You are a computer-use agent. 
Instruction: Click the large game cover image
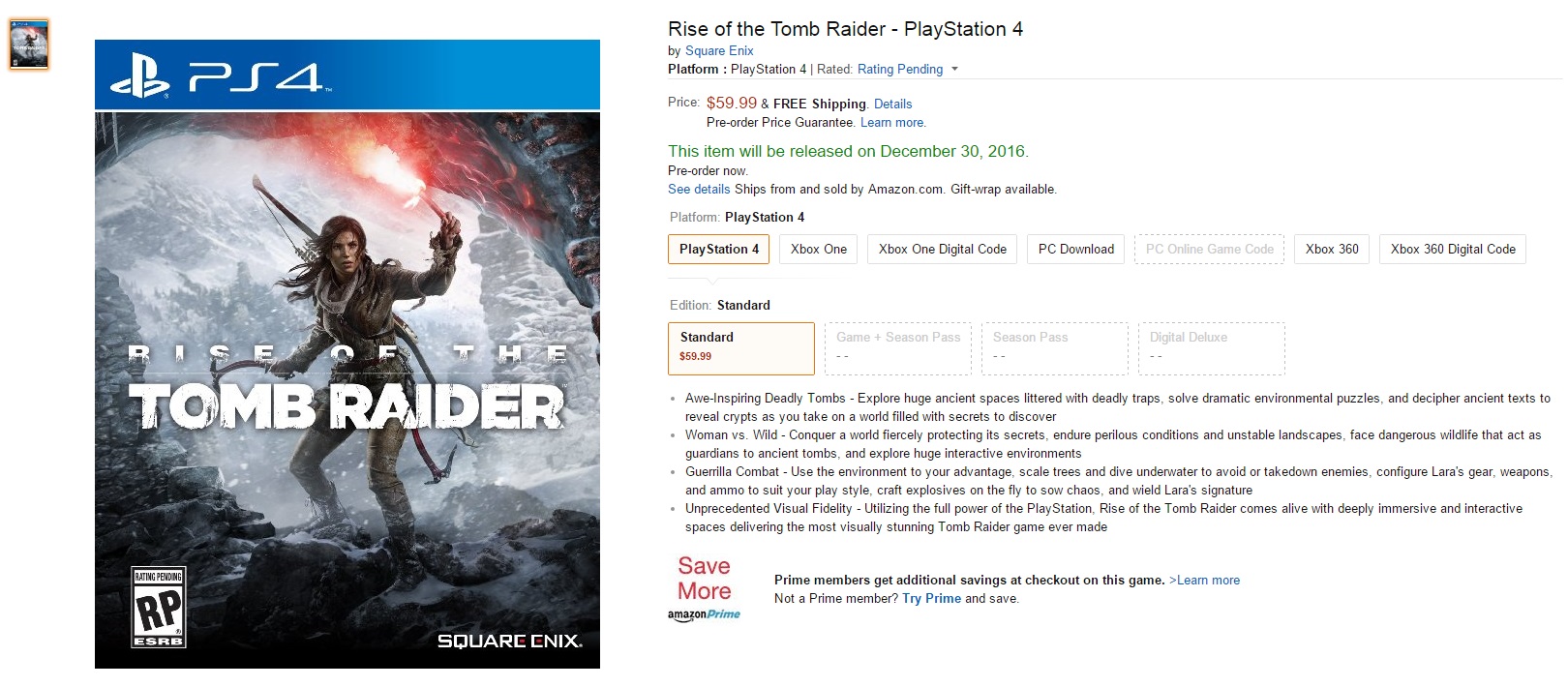[347, 354]
